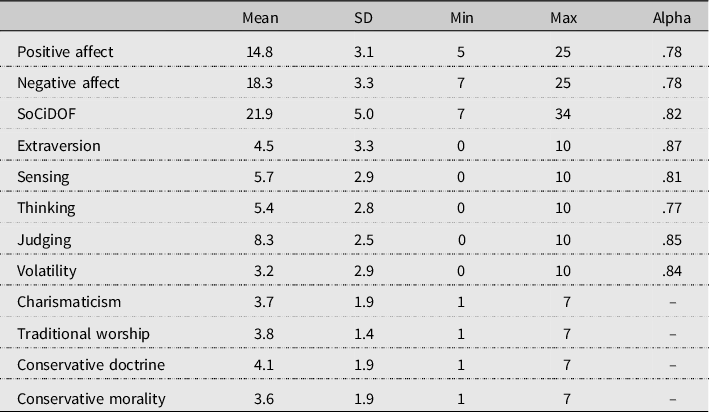Image resolution: width=709 pixels, height=412 pixels.
Task: Click the SoCiDOF max value 34
Action: tap(562, 114)
